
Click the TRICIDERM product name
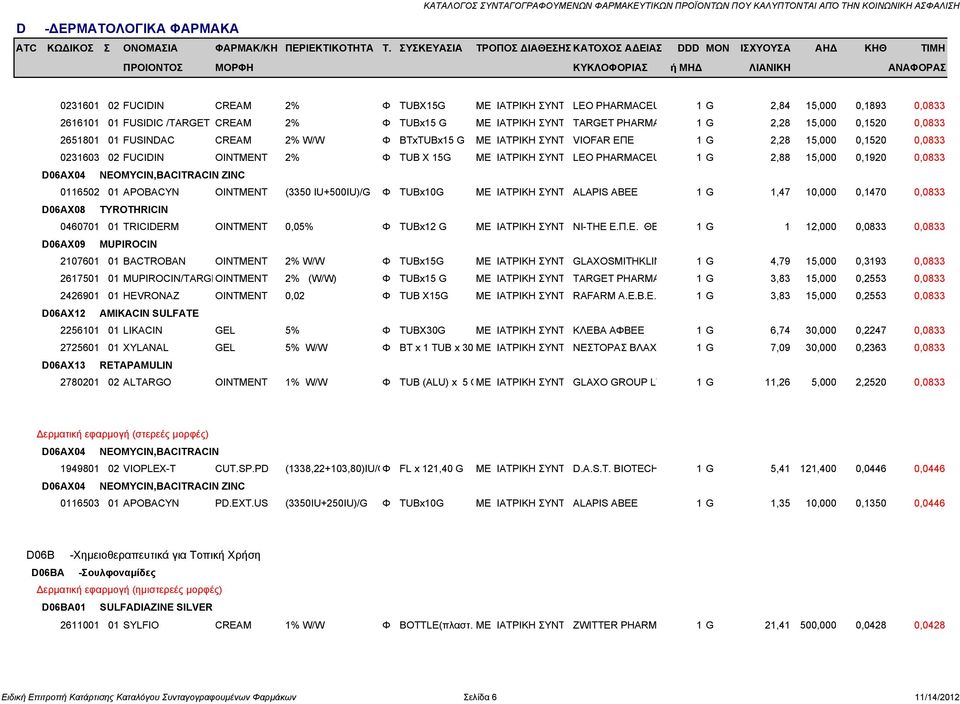click(x=151, y=227)
